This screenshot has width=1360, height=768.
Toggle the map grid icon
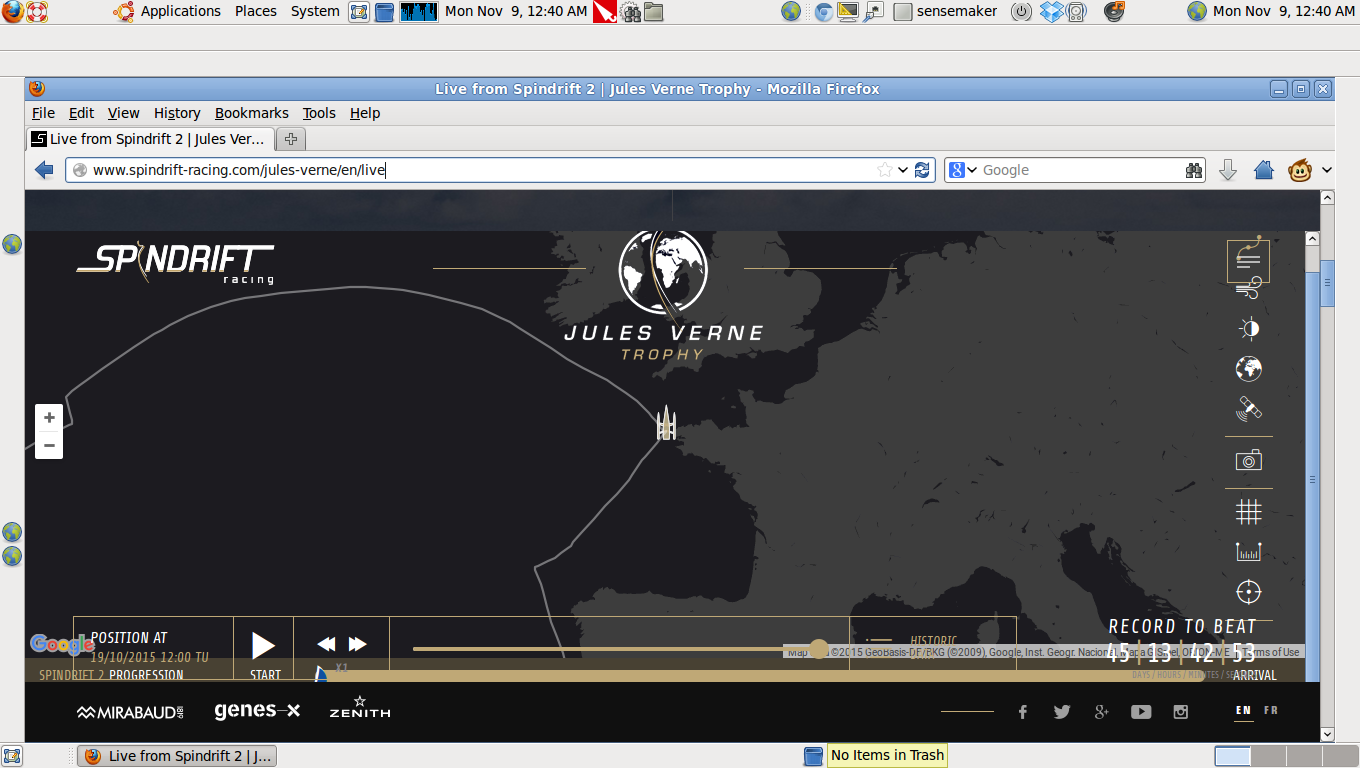coord(1248,512)
